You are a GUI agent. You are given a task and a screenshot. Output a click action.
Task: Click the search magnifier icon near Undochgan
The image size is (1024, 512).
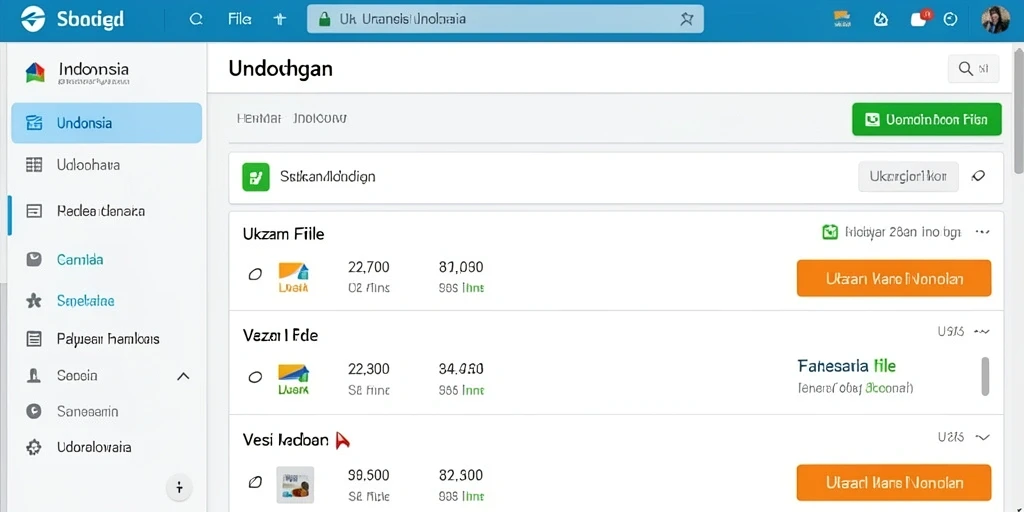click(965, 68)
